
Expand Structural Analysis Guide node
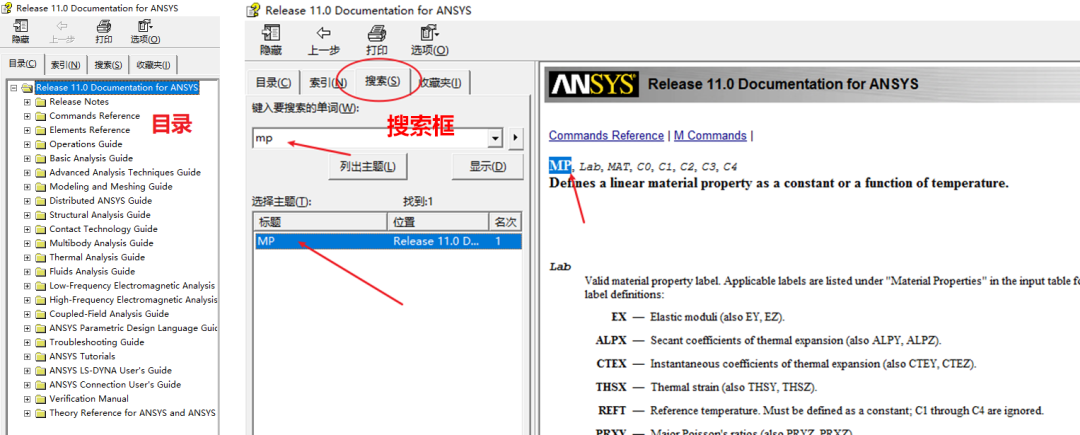click(28, 215)
